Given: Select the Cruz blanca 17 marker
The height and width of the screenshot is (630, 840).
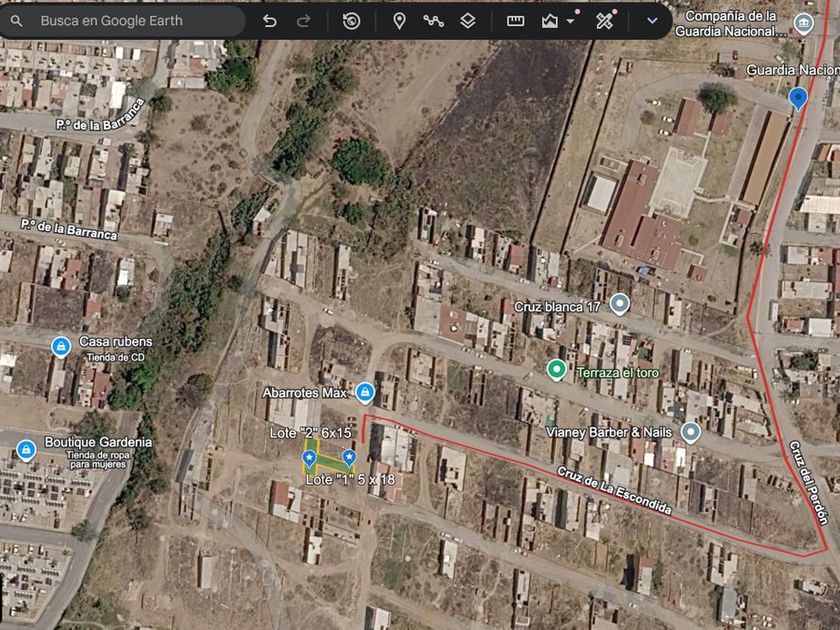Looking at the screenshot, I should 620,305.
